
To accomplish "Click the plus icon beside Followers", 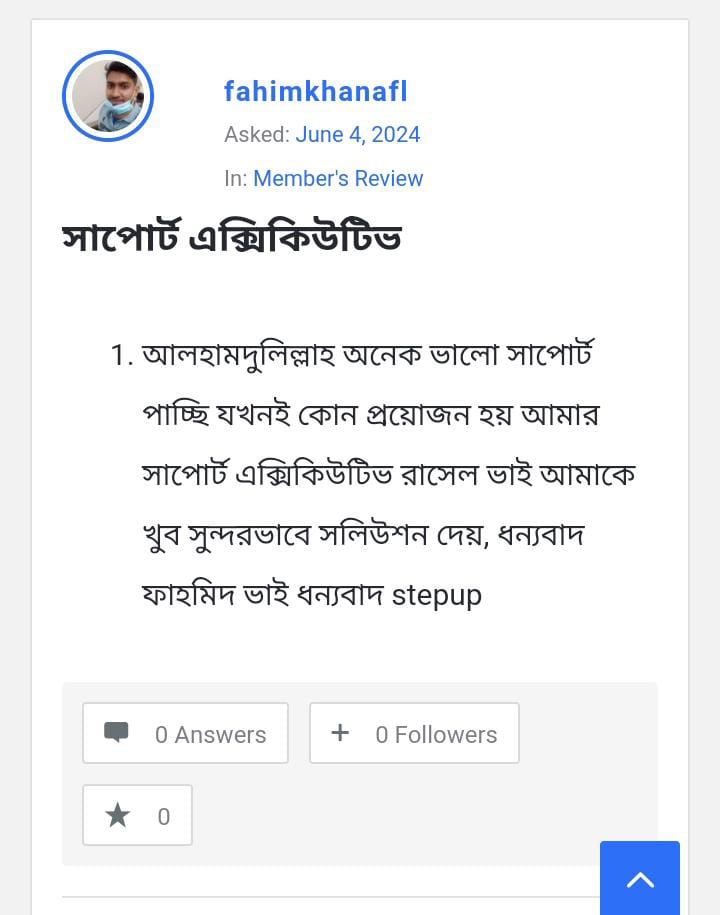I will [x=340, y=732].
